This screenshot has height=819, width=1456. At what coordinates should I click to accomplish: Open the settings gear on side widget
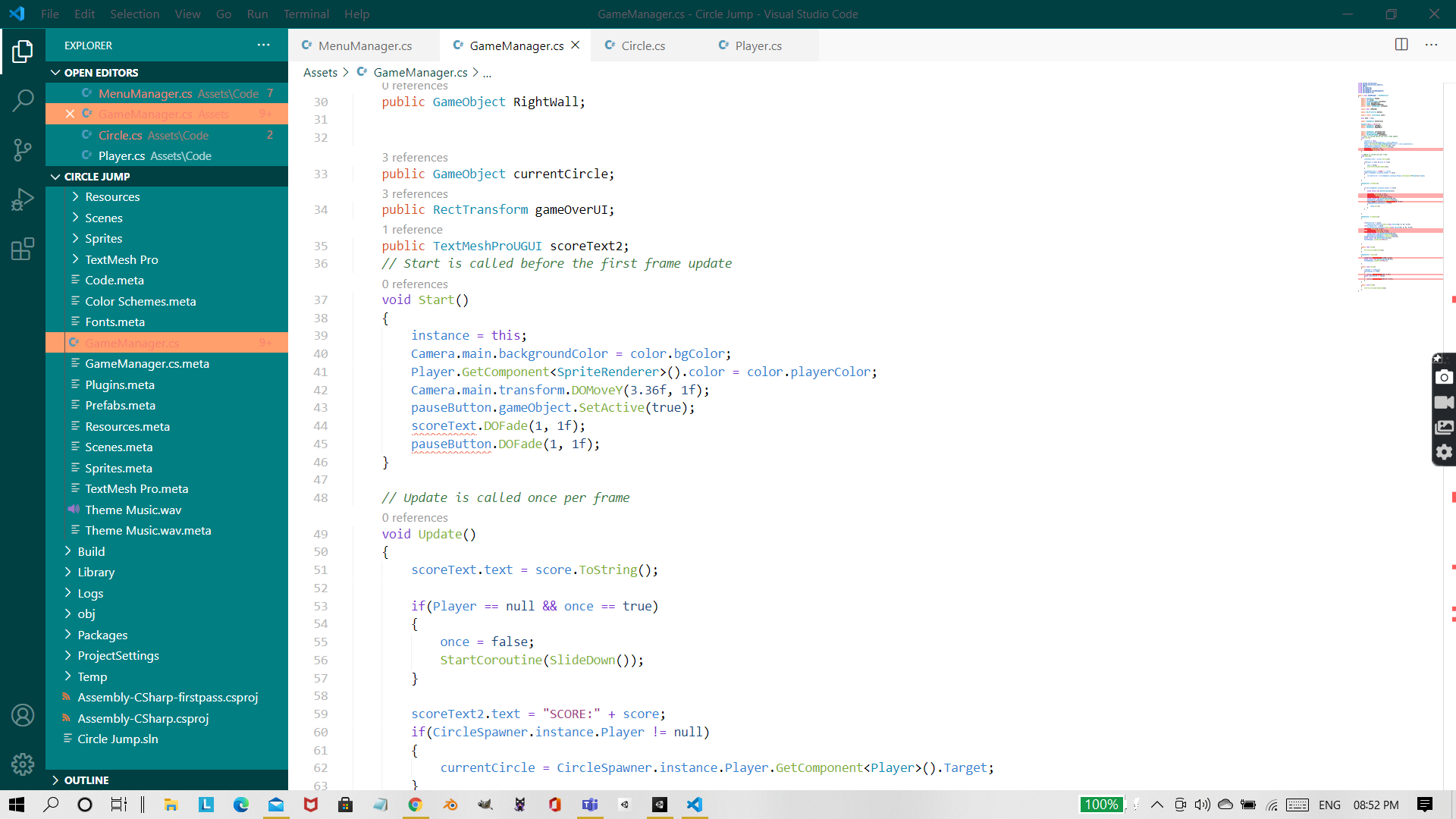point(1444,452)
